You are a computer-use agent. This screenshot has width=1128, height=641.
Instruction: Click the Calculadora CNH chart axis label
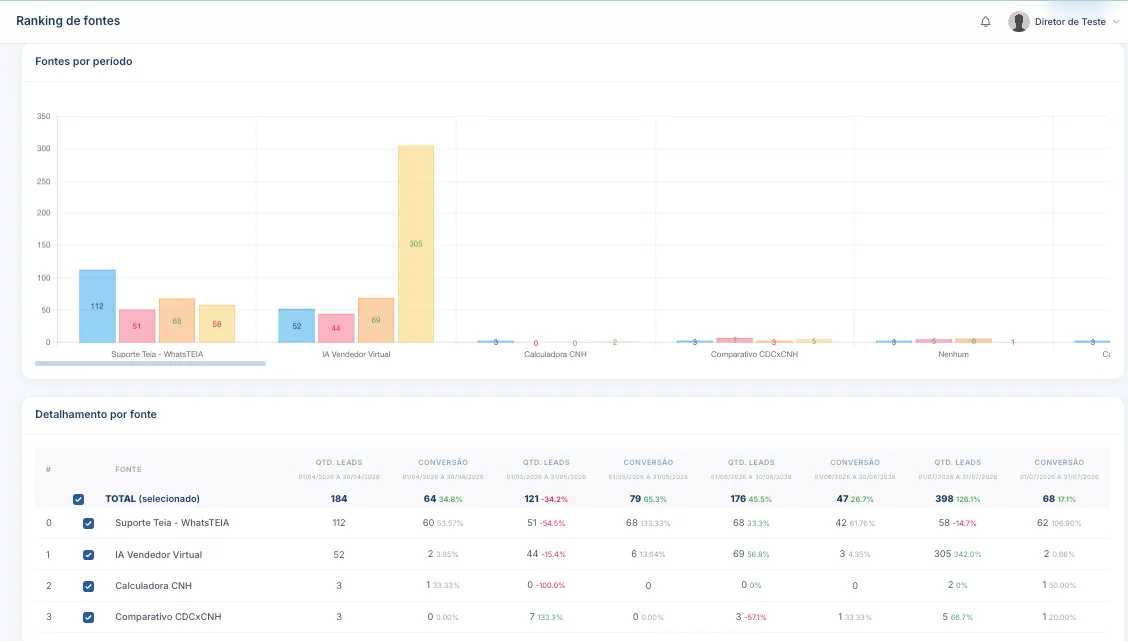555,355
